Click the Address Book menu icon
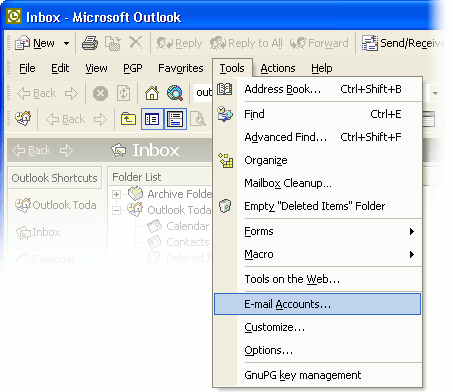This screenshot has height=392, width=453. [225, 89]
